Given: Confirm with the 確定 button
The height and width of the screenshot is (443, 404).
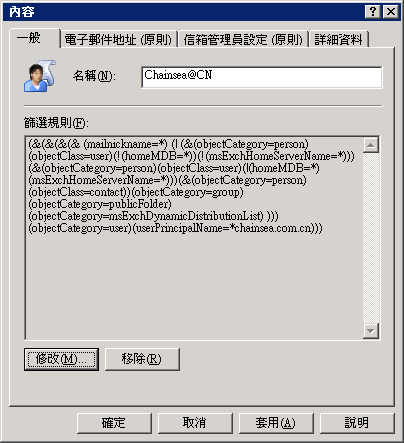Looking at the screenshot, I should point(114,423).
